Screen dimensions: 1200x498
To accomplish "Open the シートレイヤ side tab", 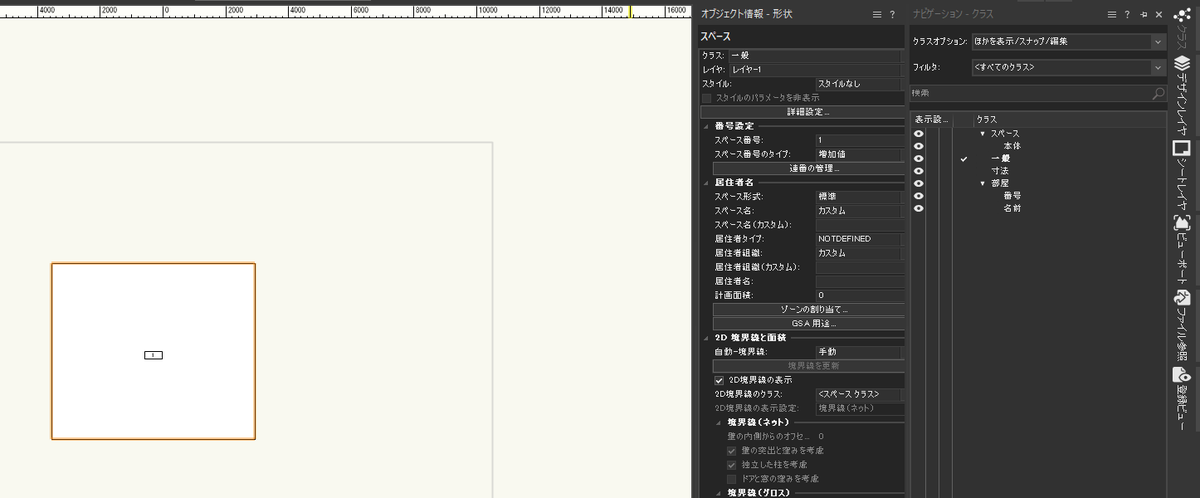I will click(1181, 175).
